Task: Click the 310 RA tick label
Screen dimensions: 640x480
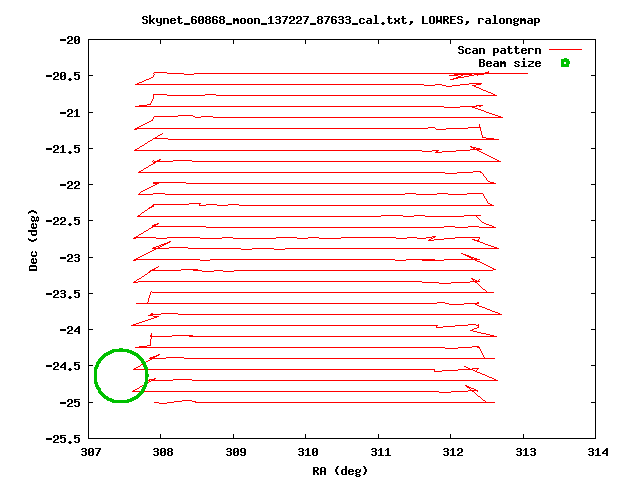Action: coord(308,452)
